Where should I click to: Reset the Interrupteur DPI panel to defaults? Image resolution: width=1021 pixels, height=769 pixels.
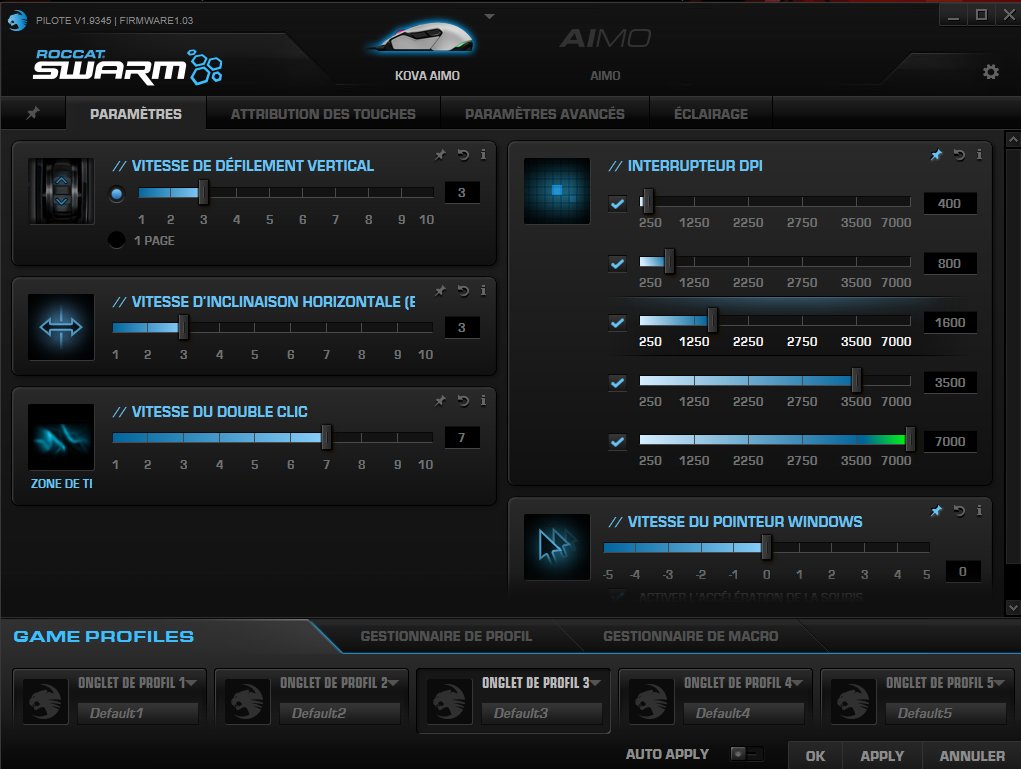click(959, 154)
